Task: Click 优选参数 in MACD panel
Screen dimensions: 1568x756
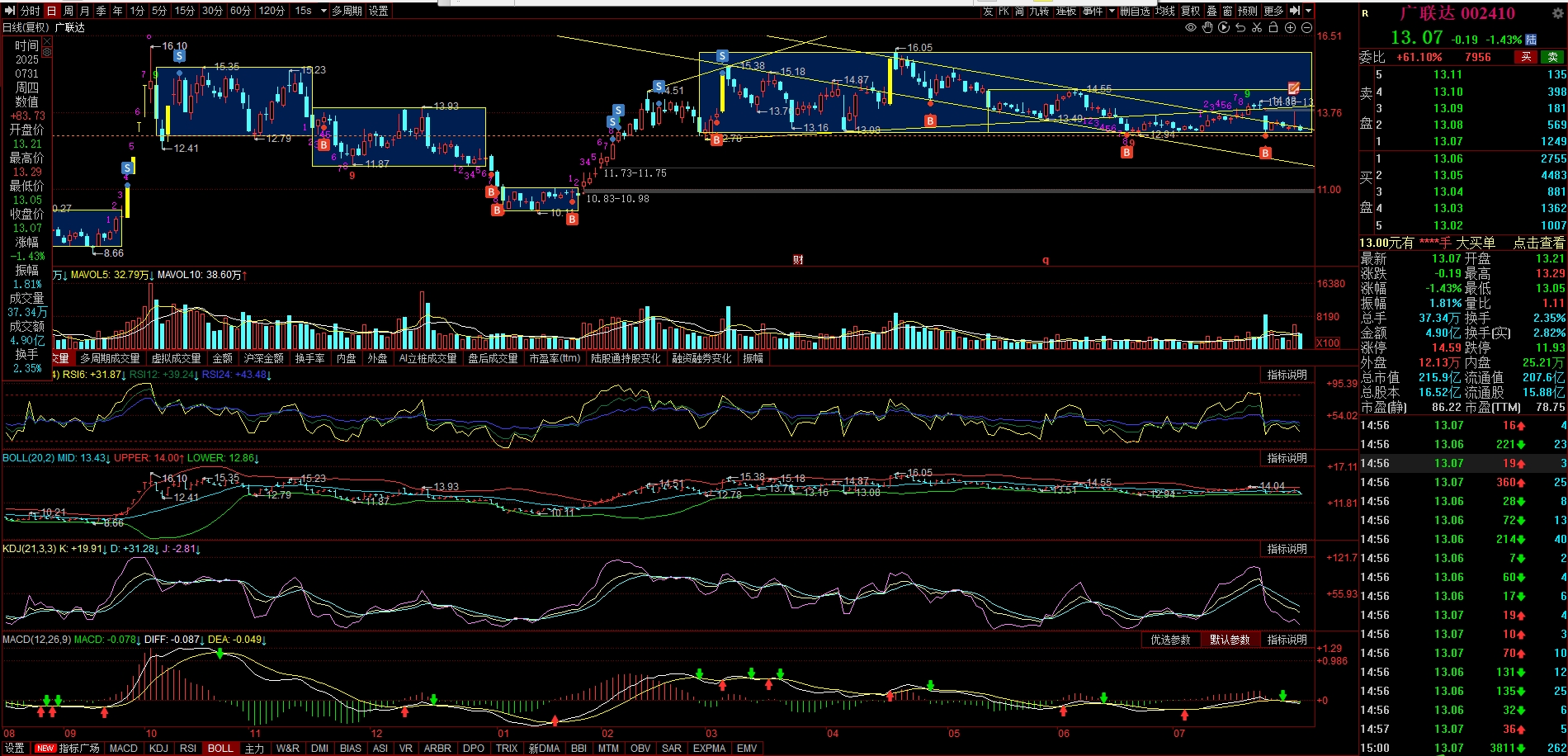Action: 1171,640
